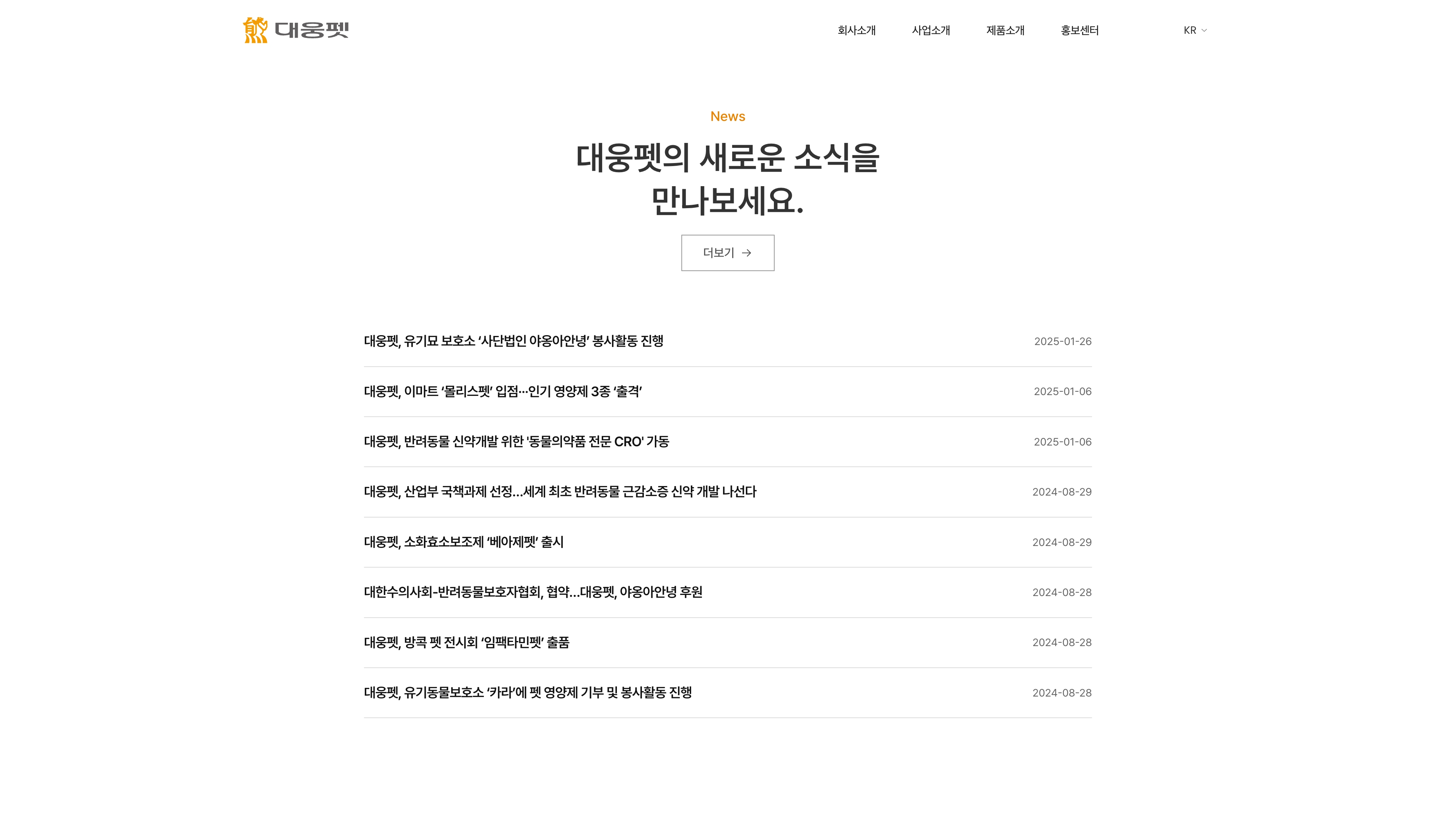Open the 야옹아안녕 봉사활동 news article
1456x819 pixels.
pyautogui.click(x=513, y=341)
